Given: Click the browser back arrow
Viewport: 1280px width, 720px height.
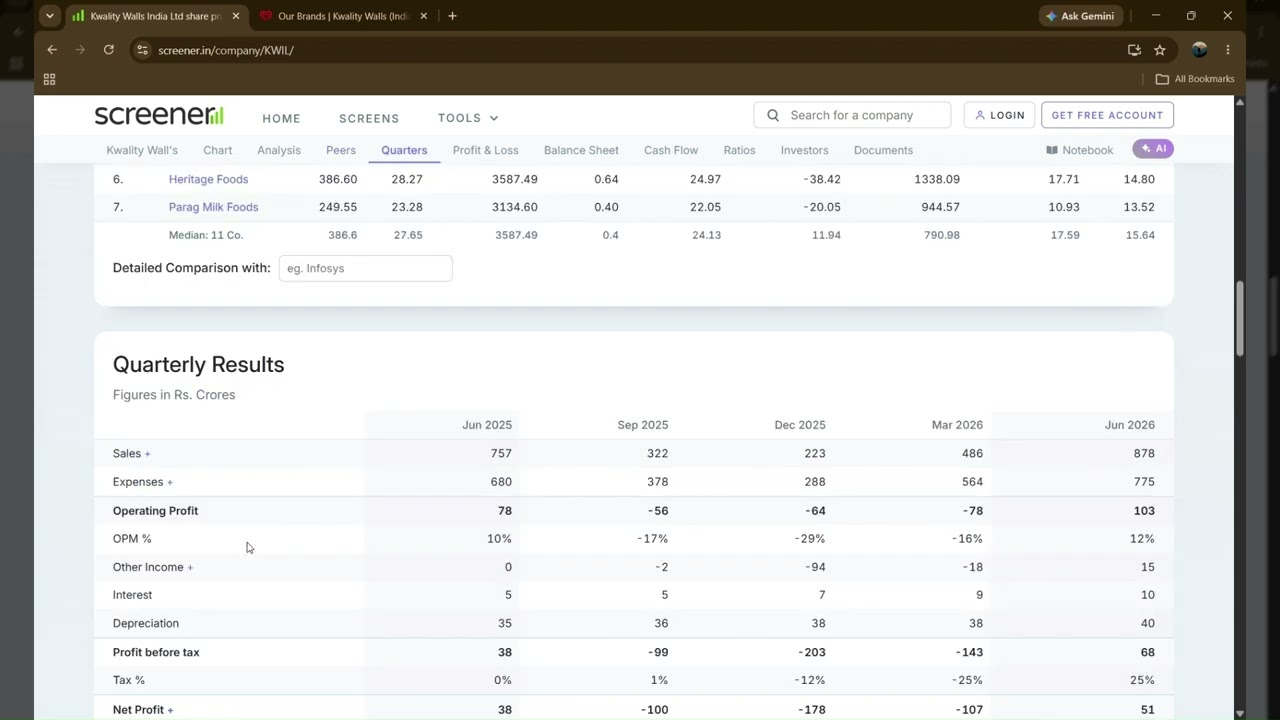Looking at the screenshot, I should tap(52, 50).
